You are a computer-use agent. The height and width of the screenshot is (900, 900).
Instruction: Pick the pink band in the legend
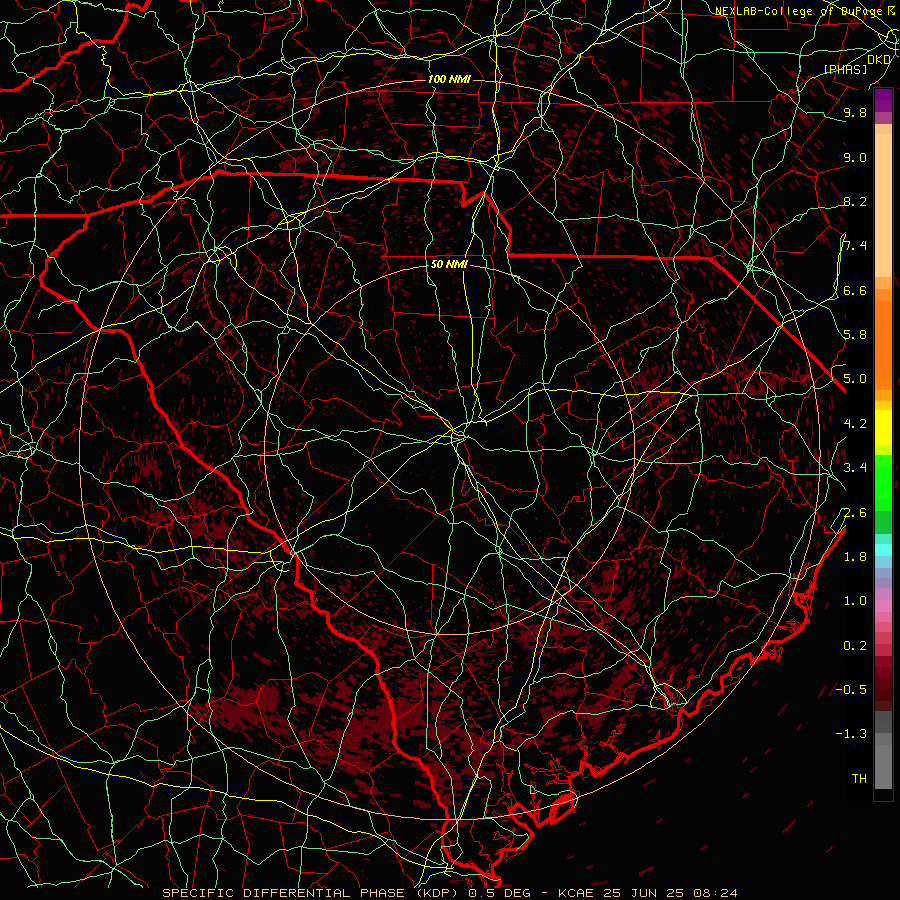coord(883,606)
